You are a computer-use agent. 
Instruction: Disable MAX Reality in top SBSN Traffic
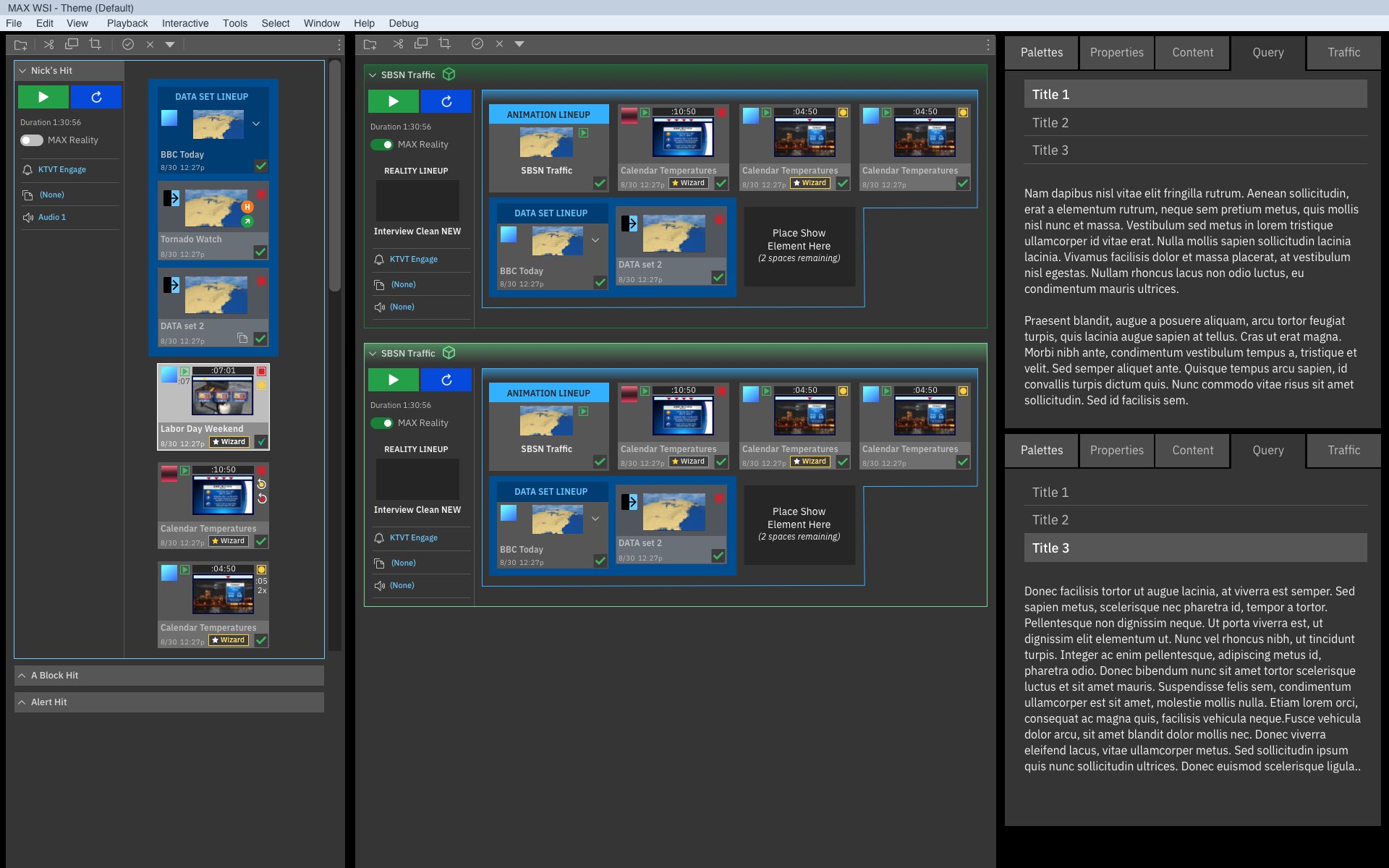point(382,145)
